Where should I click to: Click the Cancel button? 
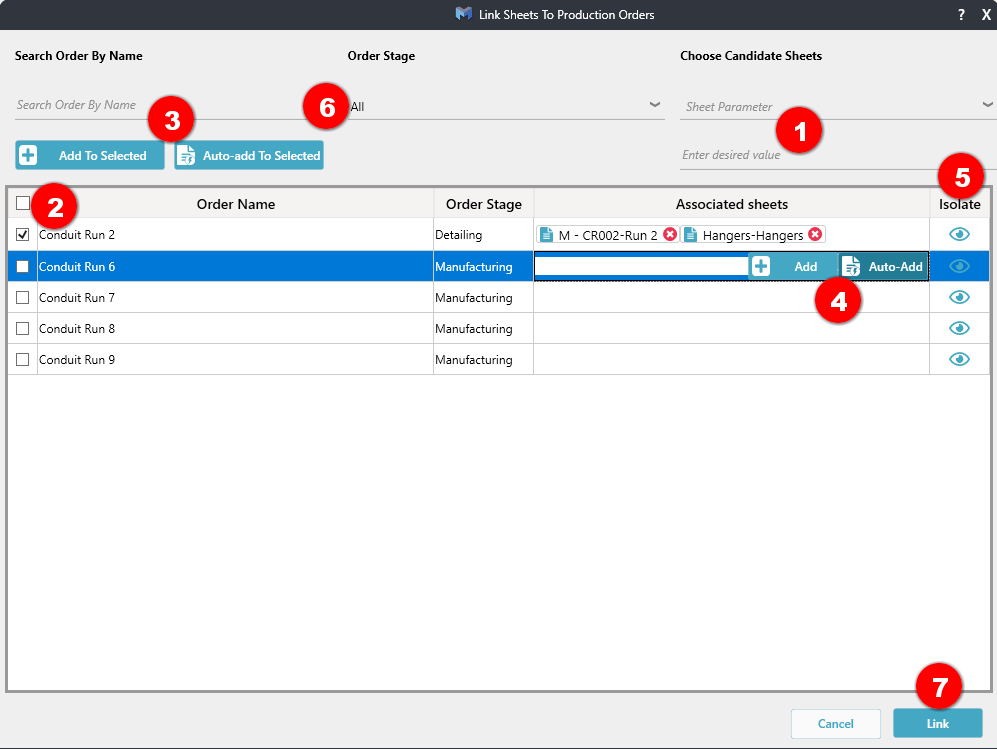click(835, 724)
